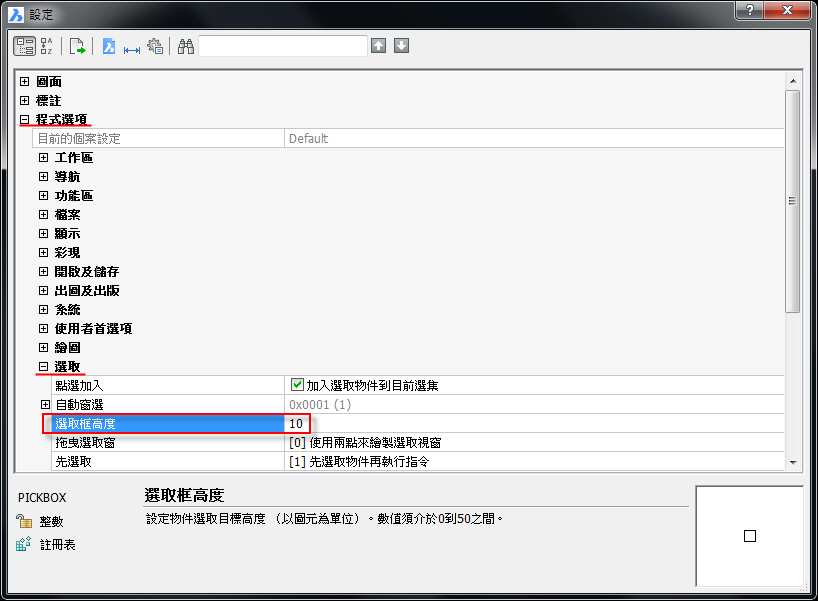Image resolution: width=818 pixels, height=601 pixels.
Task: Go to previous search result arrow
Action: tap(379, 46)
